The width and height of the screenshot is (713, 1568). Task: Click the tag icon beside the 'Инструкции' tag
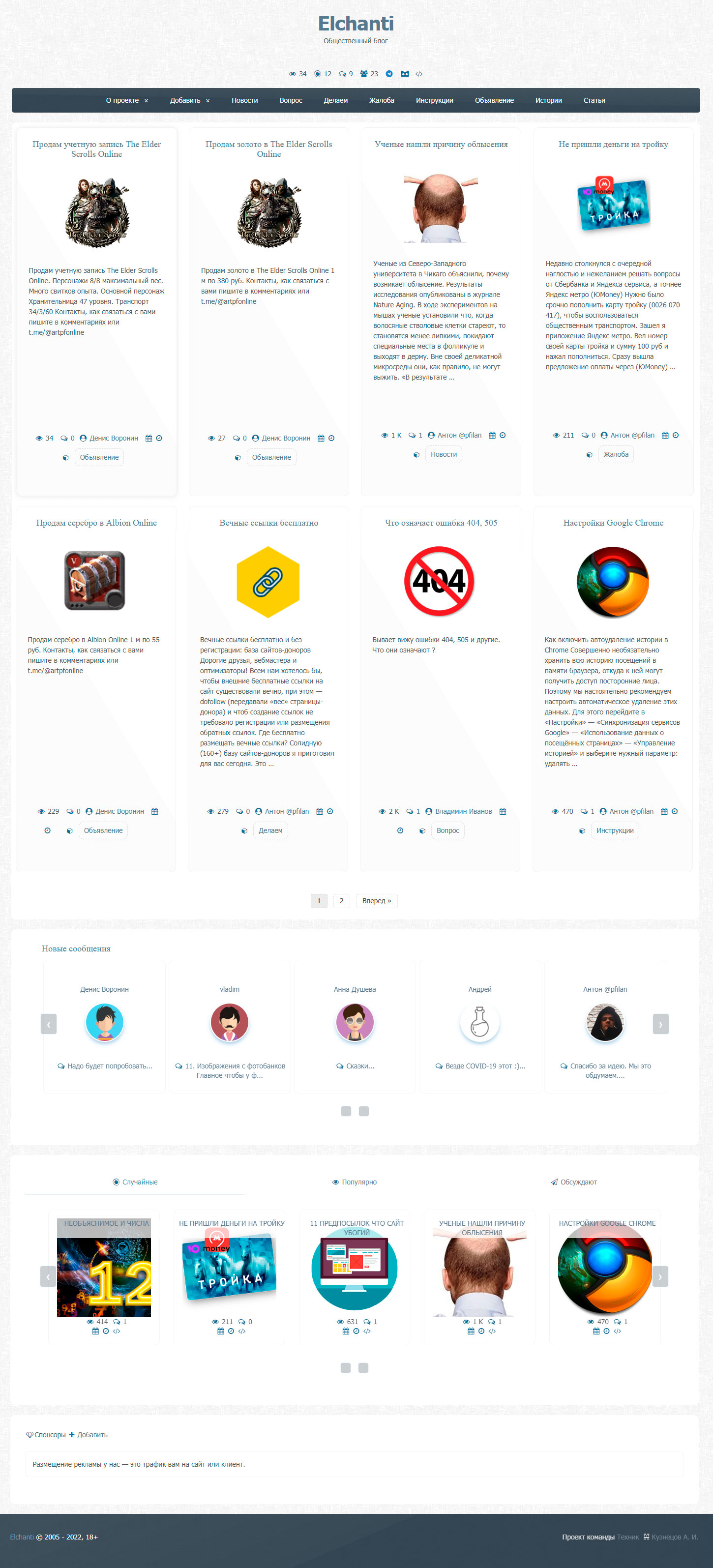582,831
